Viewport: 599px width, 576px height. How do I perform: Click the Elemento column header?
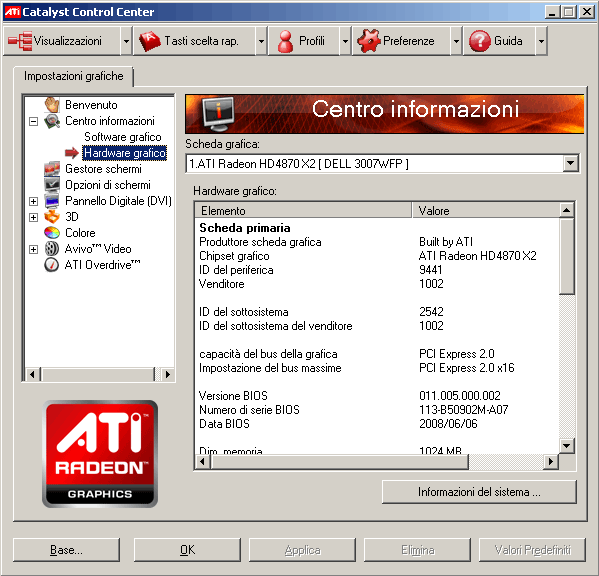tap(303, 210)
